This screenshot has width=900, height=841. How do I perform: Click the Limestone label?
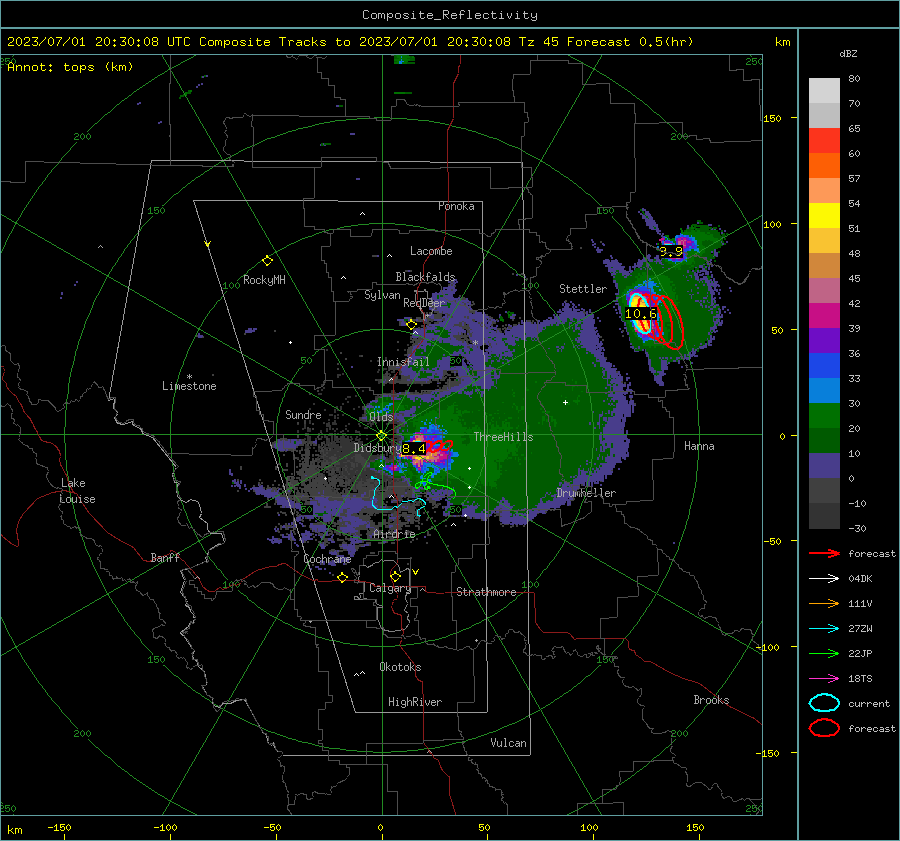coord(189,386)
